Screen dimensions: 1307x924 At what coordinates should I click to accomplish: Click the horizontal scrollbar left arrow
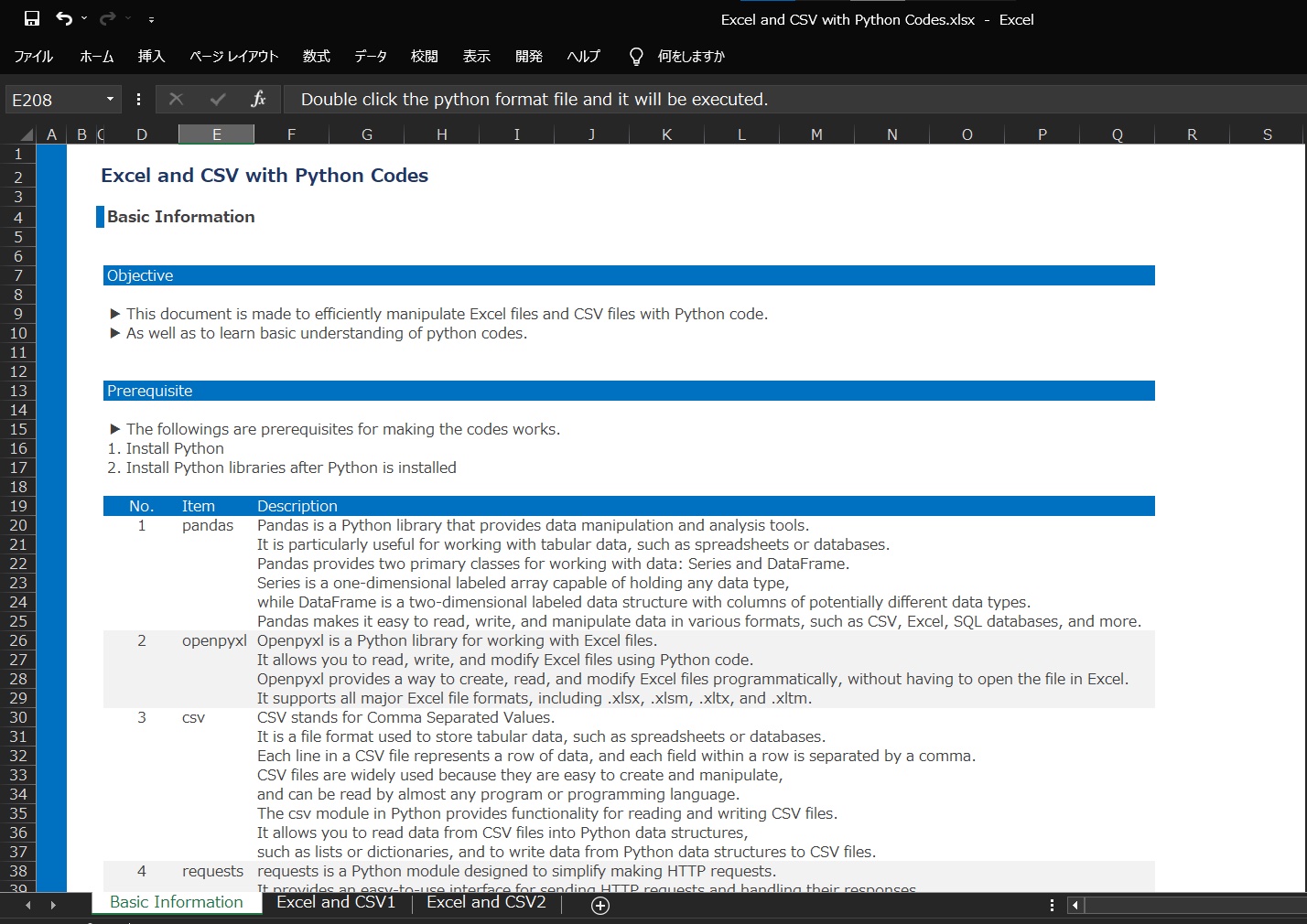(x=1075, y=905)
